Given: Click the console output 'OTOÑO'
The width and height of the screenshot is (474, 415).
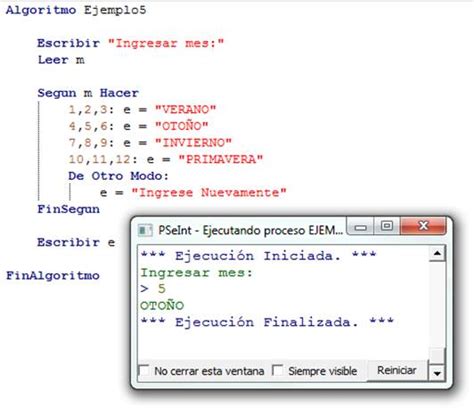Looking at the screenshot, I should (162, 305).
